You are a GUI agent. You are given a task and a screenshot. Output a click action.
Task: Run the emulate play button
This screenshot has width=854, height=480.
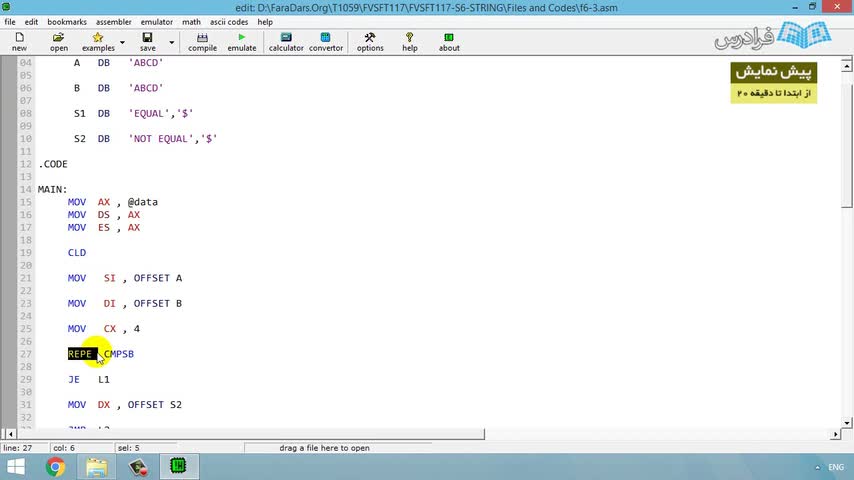click(x=242, y=41)
